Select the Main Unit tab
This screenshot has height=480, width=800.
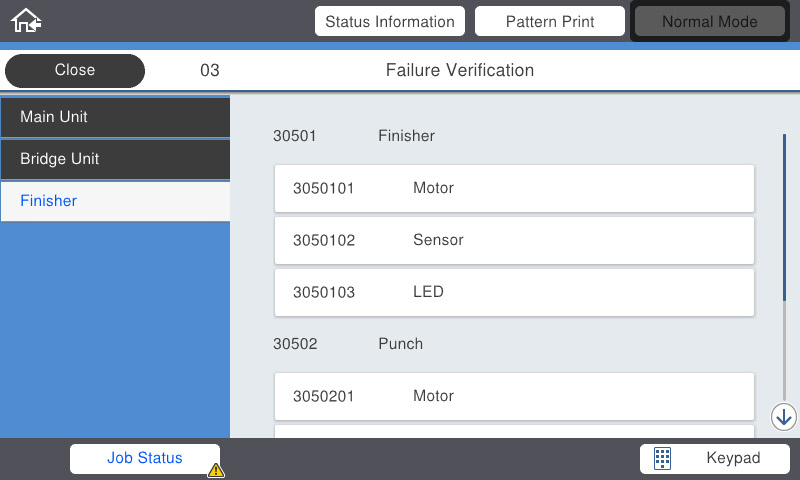pos(115,117)
